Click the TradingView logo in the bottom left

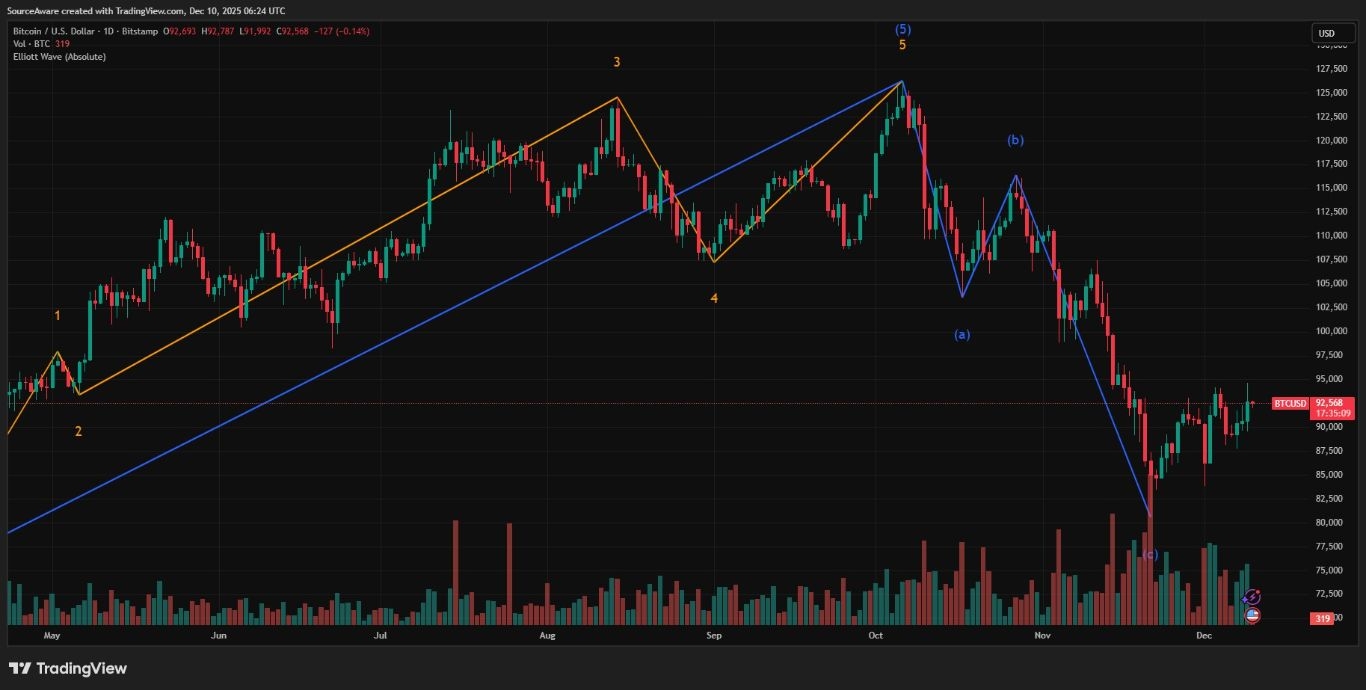point(67,668)
